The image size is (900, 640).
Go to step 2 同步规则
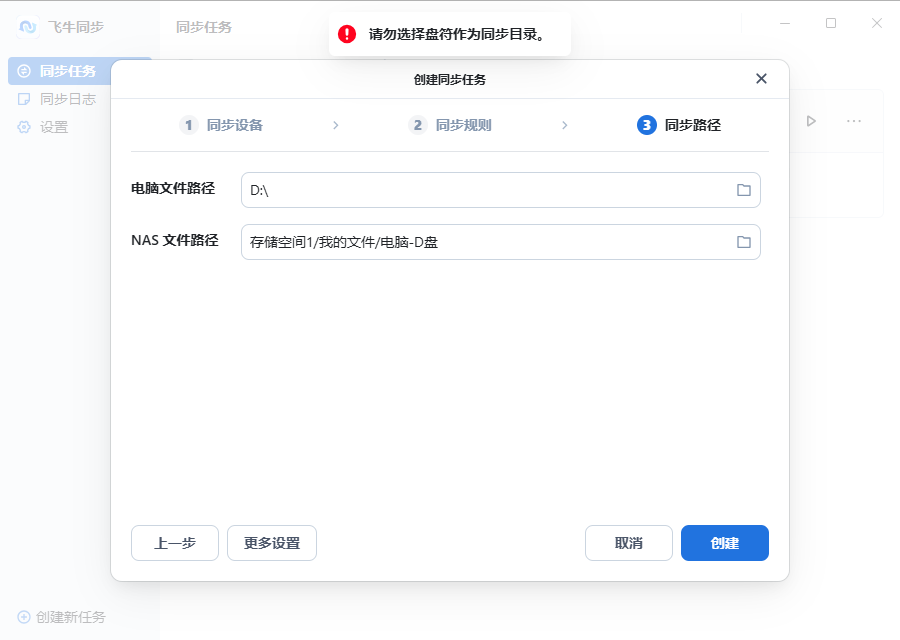point(450,125)
